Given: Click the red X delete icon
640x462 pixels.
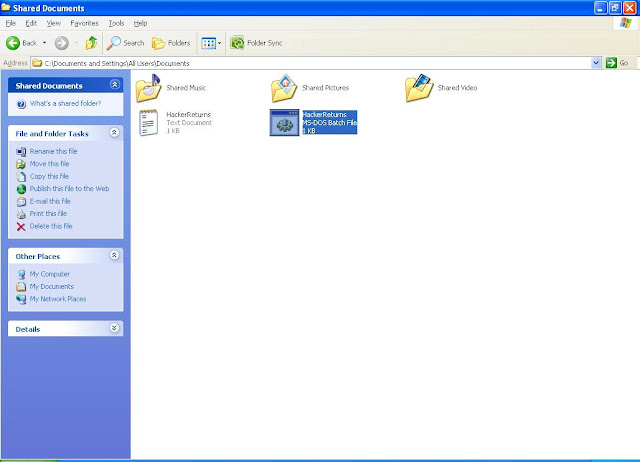Looking at the screenshot, I should coord(21,227).
